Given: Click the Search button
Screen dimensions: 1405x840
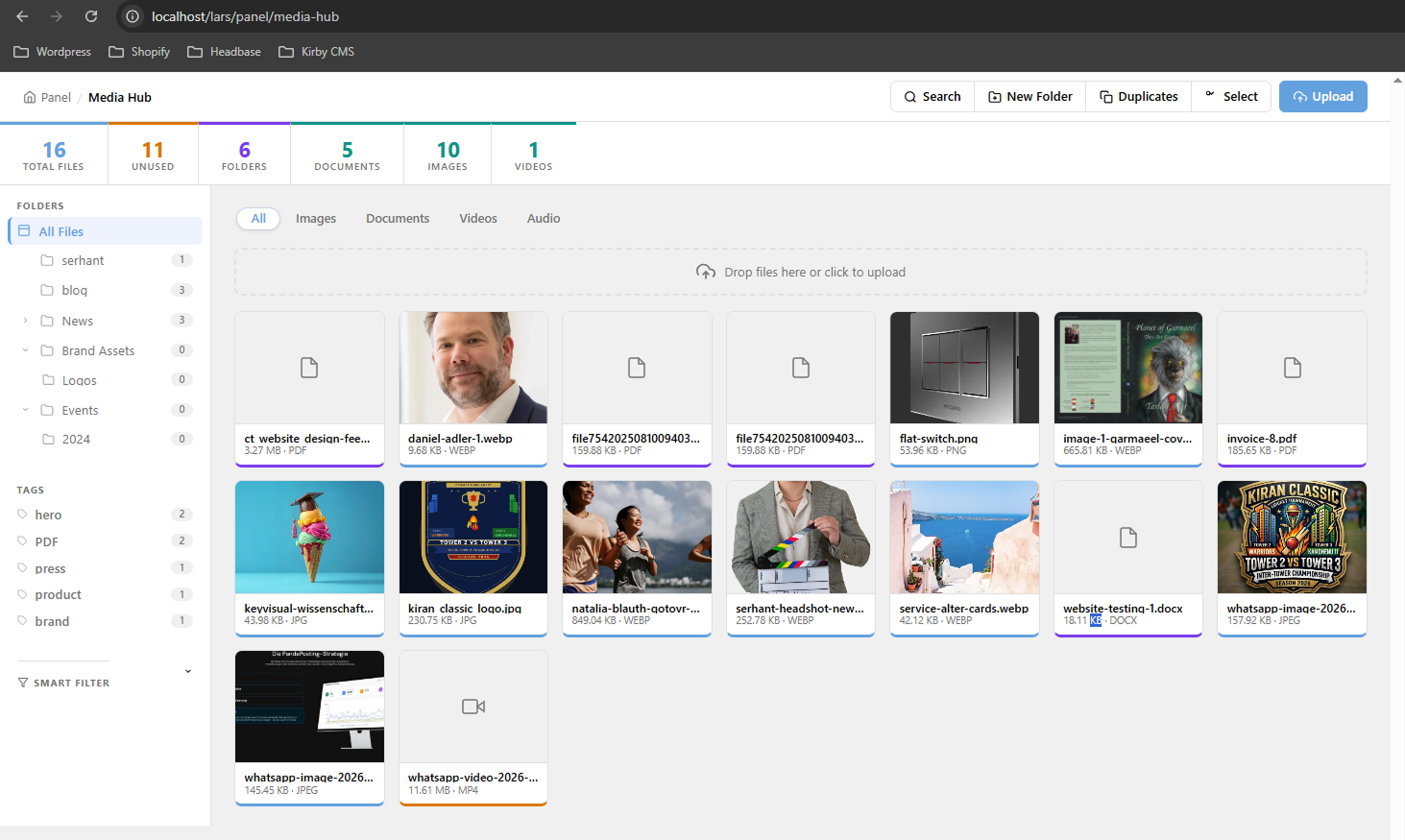Looking at the screenshot, I should coord(933,97).
